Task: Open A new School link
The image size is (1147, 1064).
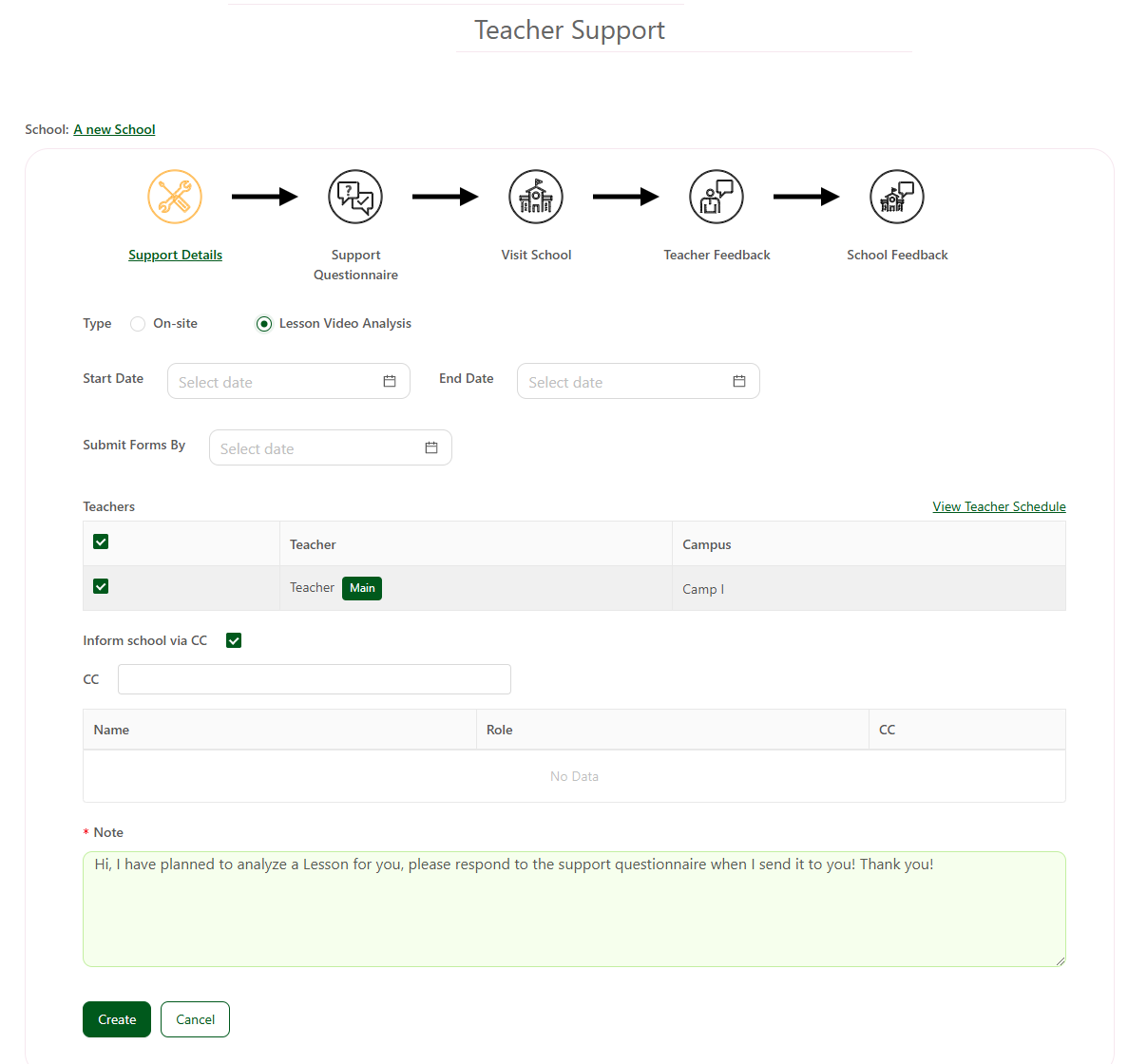Action: [114, 129]
